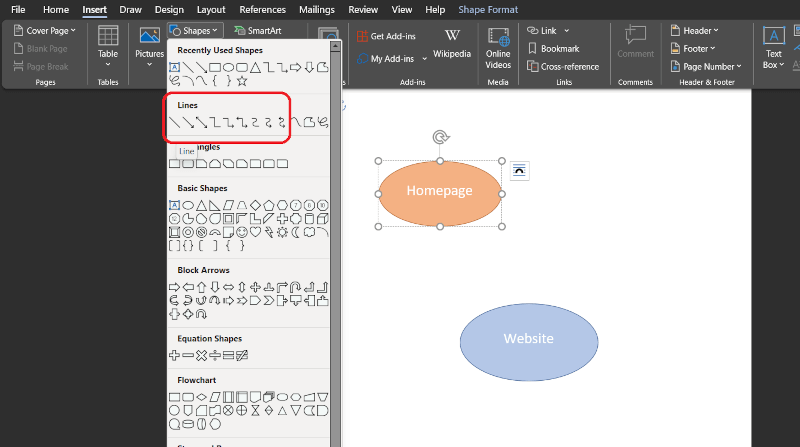Insert the star from Recently Used Shapes

click(x=242, y=81)
